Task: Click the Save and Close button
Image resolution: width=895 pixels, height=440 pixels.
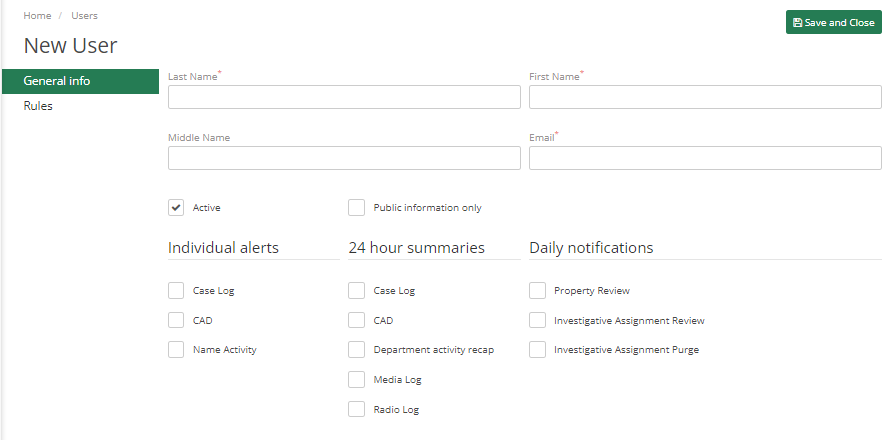Action: (x=833, y=22)
